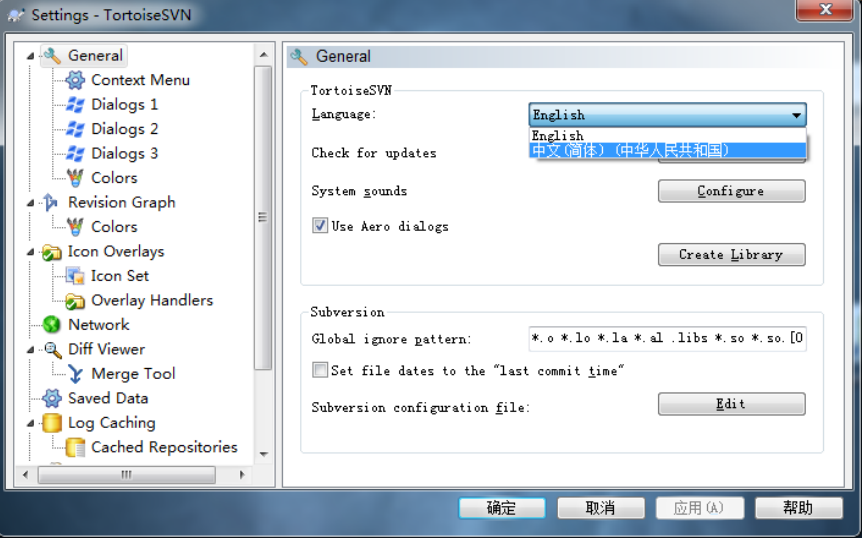Click the Windows flag icon for Dialogs 2

(x=75, y=129)
